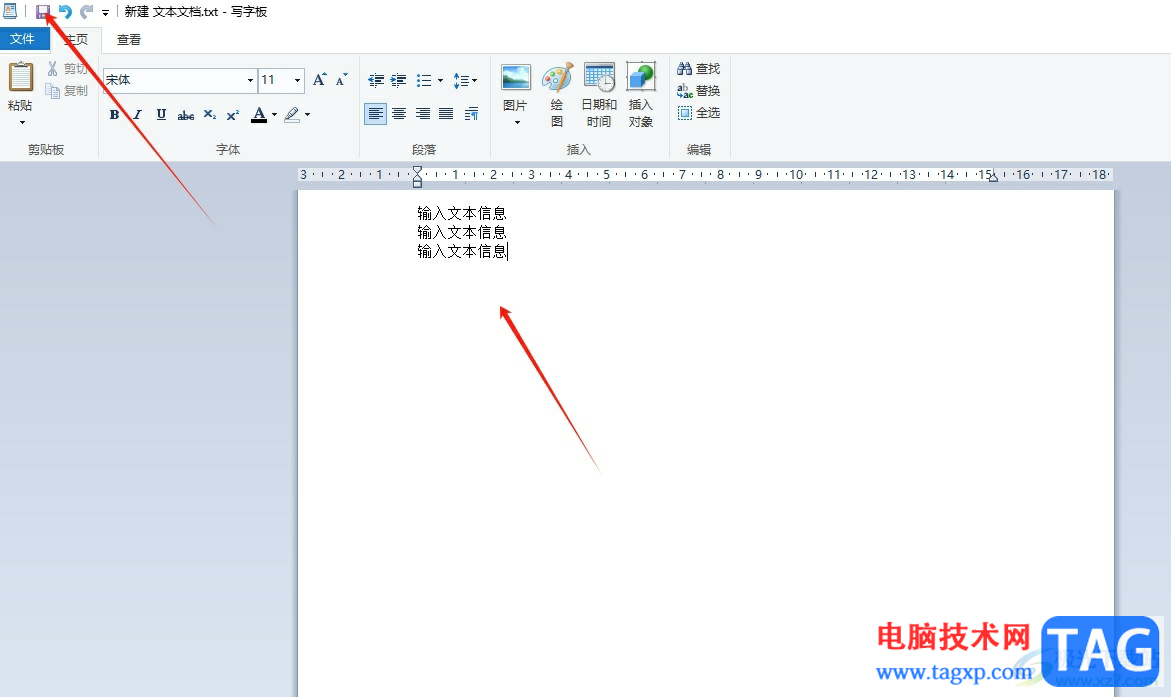Screen dimensions: 1171x697
Task: Insert 日期和时间 date and time
Action: coord(599,95)
